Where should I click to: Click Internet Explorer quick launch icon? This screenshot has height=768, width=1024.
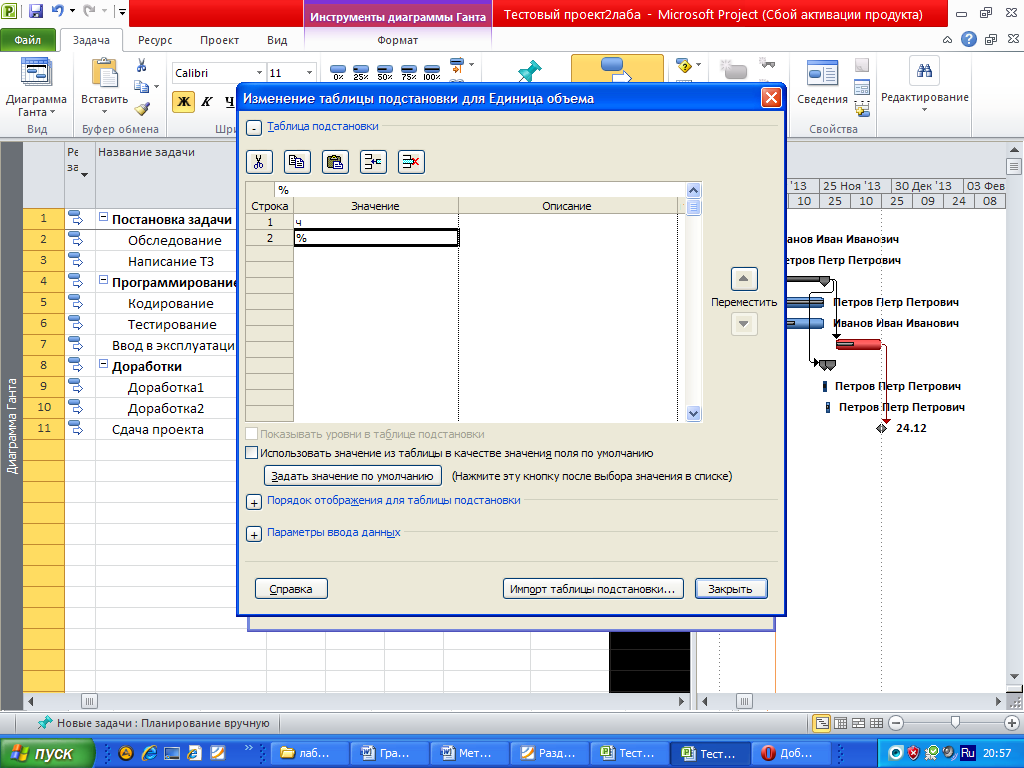[x=149, y=753]
